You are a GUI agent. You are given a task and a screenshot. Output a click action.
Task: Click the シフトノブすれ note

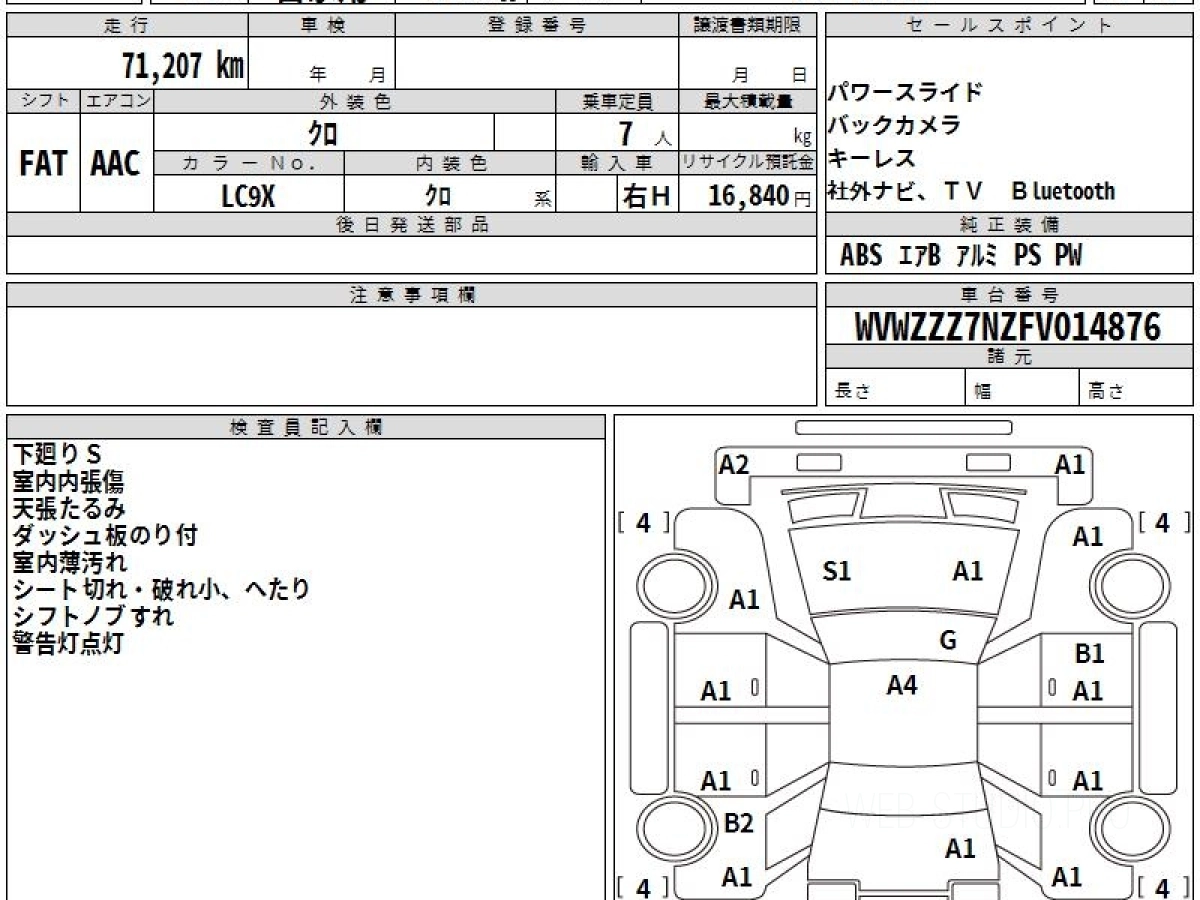pos(93,617)
